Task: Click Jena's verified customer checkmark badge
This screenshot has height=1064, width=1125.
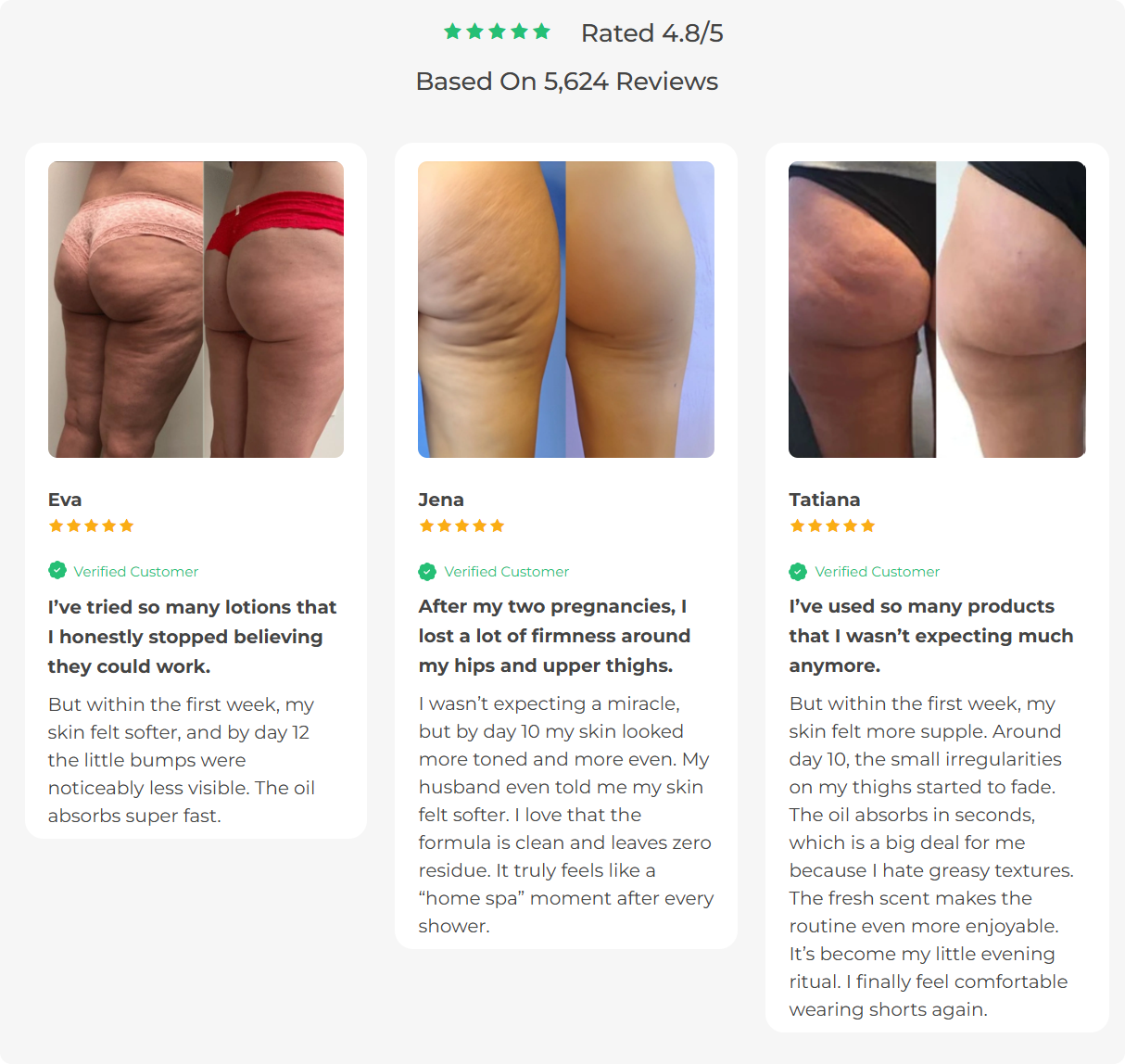Action: [x=427, y=572]
